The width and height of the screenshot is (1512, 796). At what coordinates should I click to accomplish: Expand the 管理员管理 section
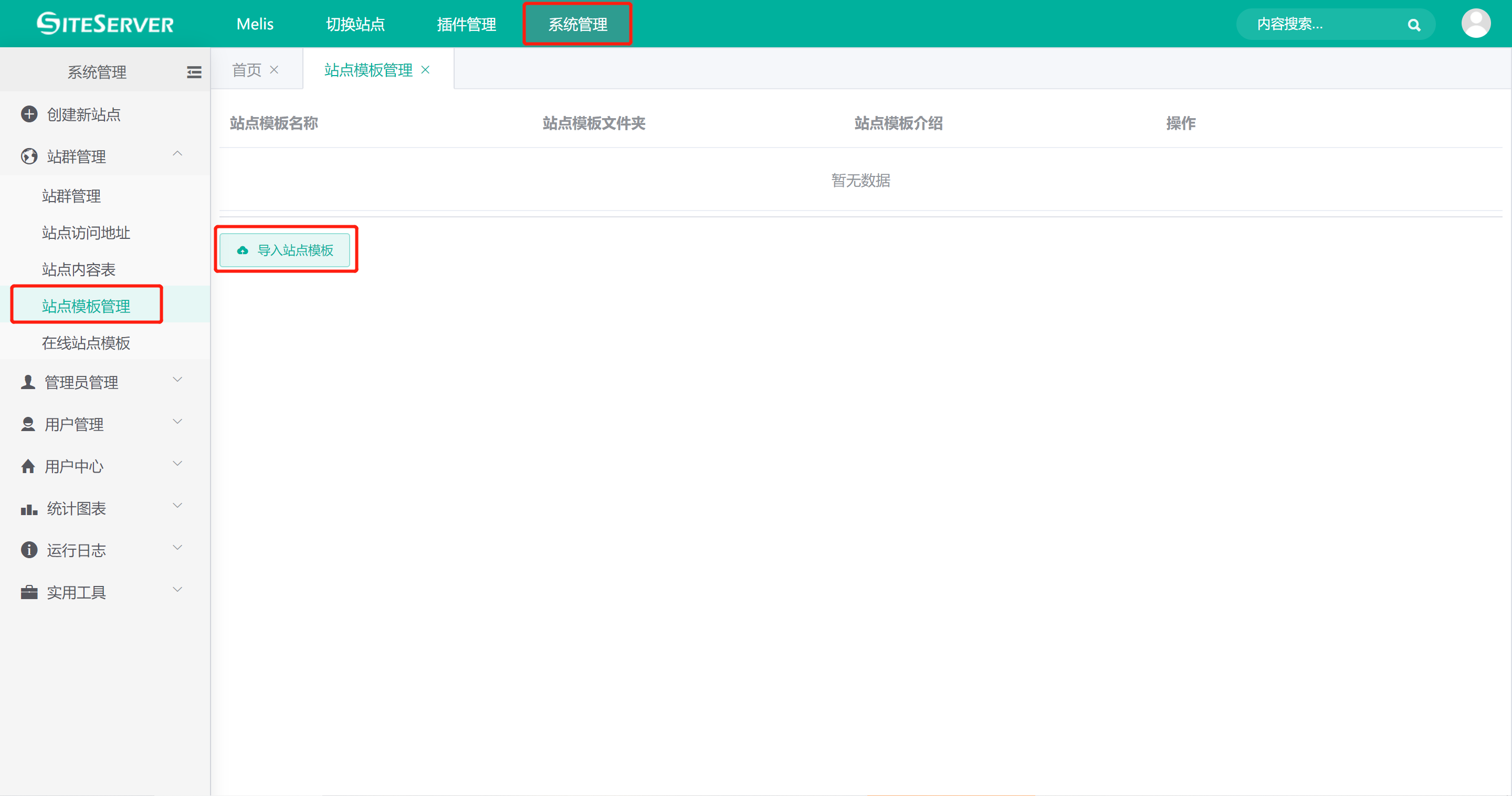[177, 380]
